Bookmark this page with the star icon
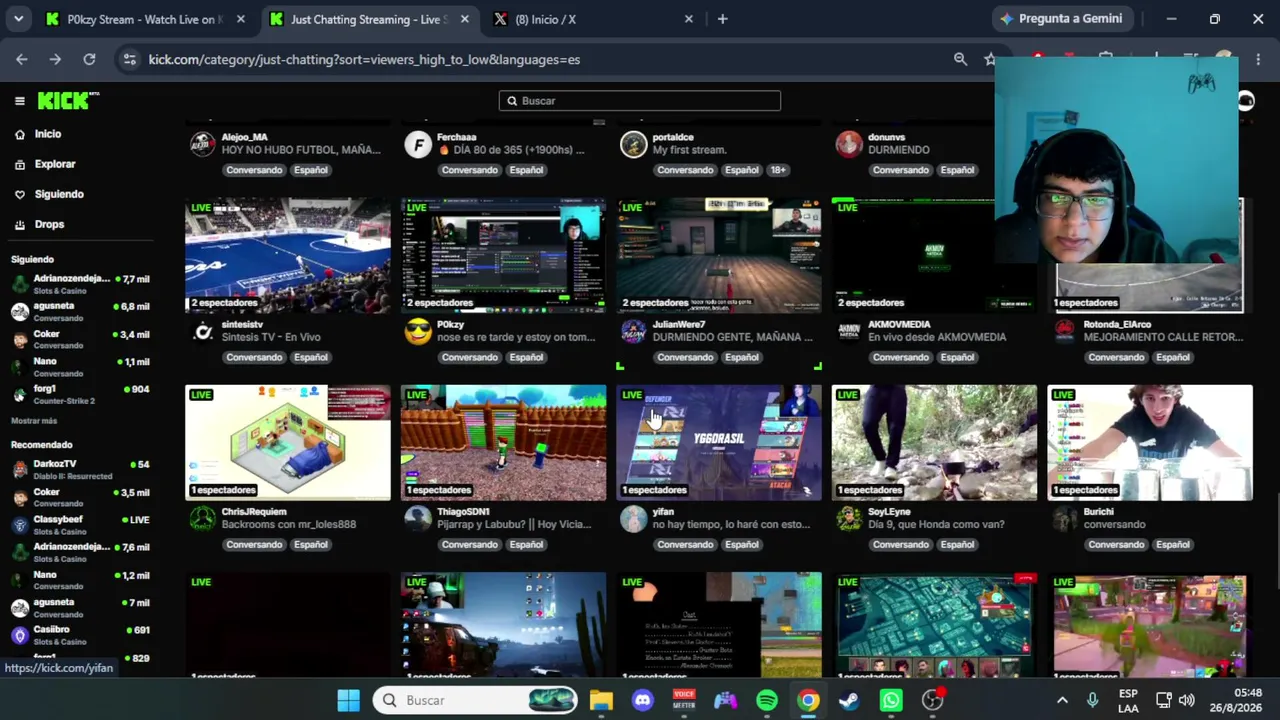 (989, 59)
